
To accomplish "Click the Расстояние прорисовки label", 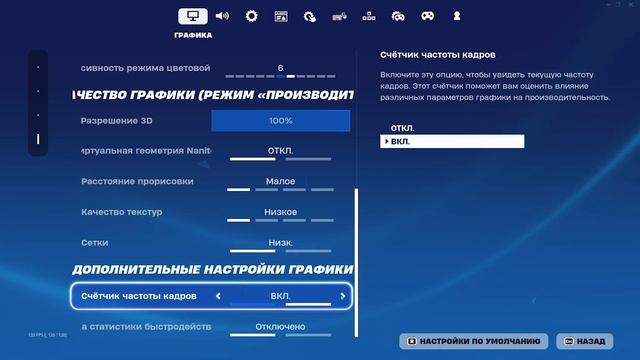I will click(x=137, y=181).
